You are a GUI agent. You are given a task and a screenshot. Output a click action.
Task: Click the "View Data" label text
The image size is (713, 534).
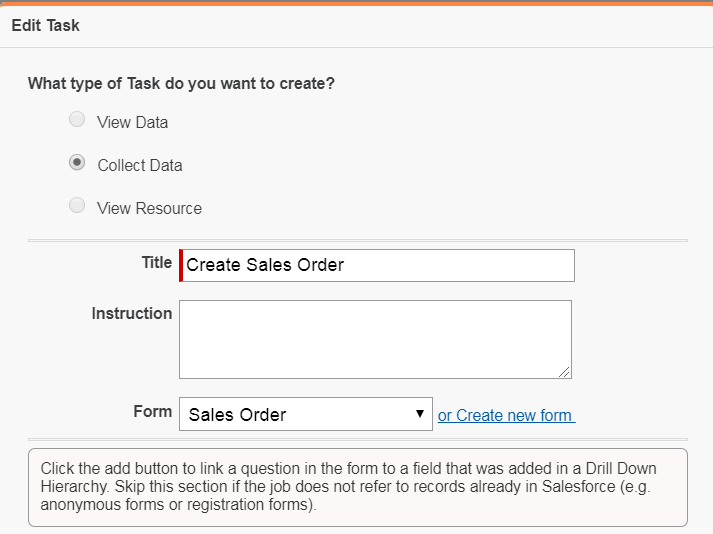click(x=132, y=123)
